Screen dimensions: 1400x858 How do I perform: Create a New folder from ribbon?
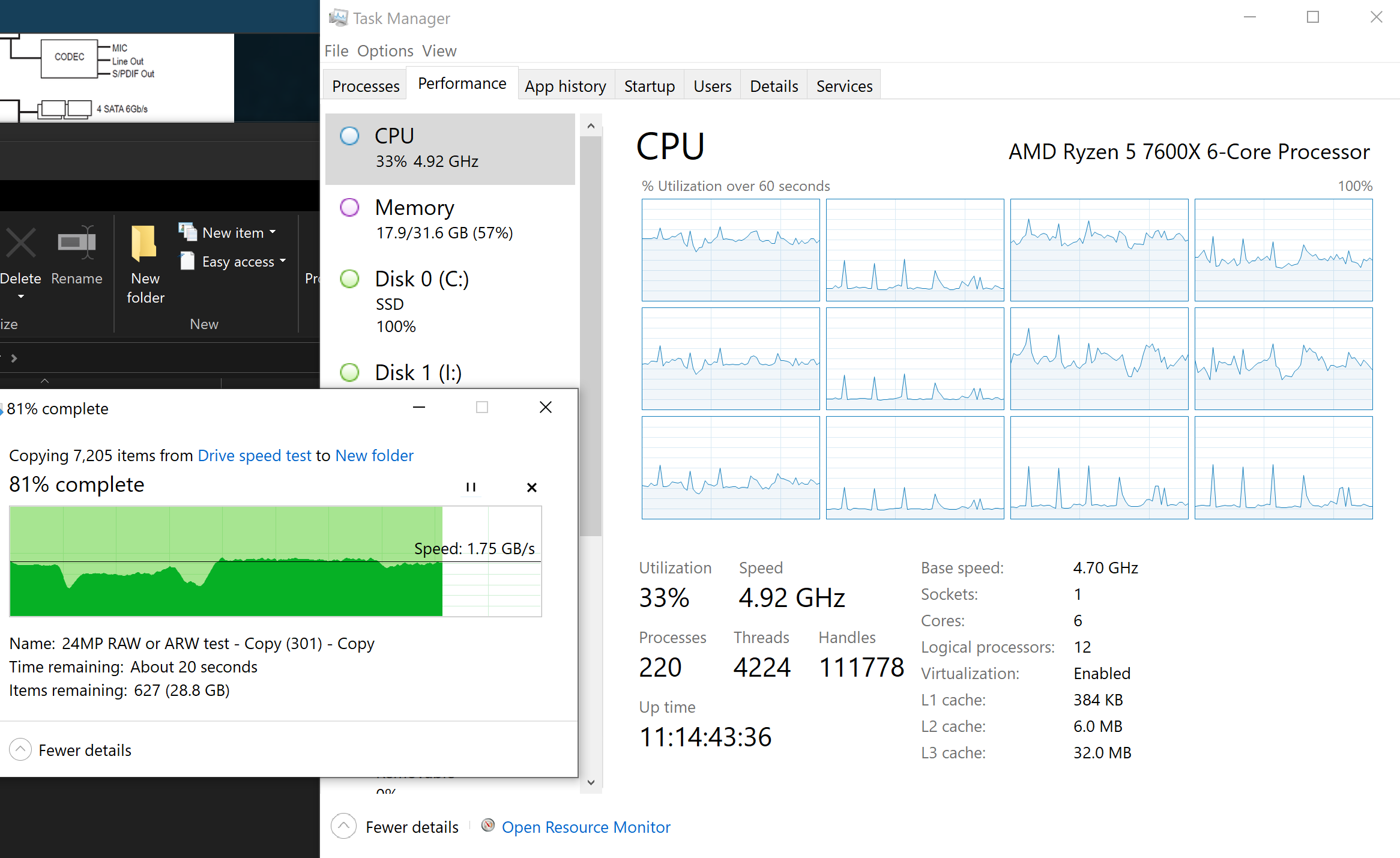coord(145,244)
